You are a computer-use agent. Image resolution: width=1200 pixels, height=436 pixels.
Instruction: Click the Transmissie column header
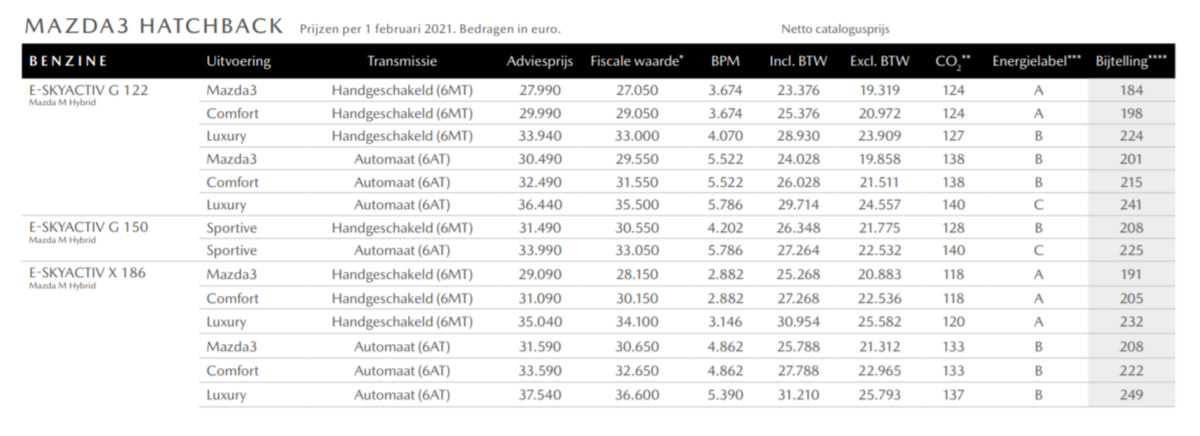point(402,62)
